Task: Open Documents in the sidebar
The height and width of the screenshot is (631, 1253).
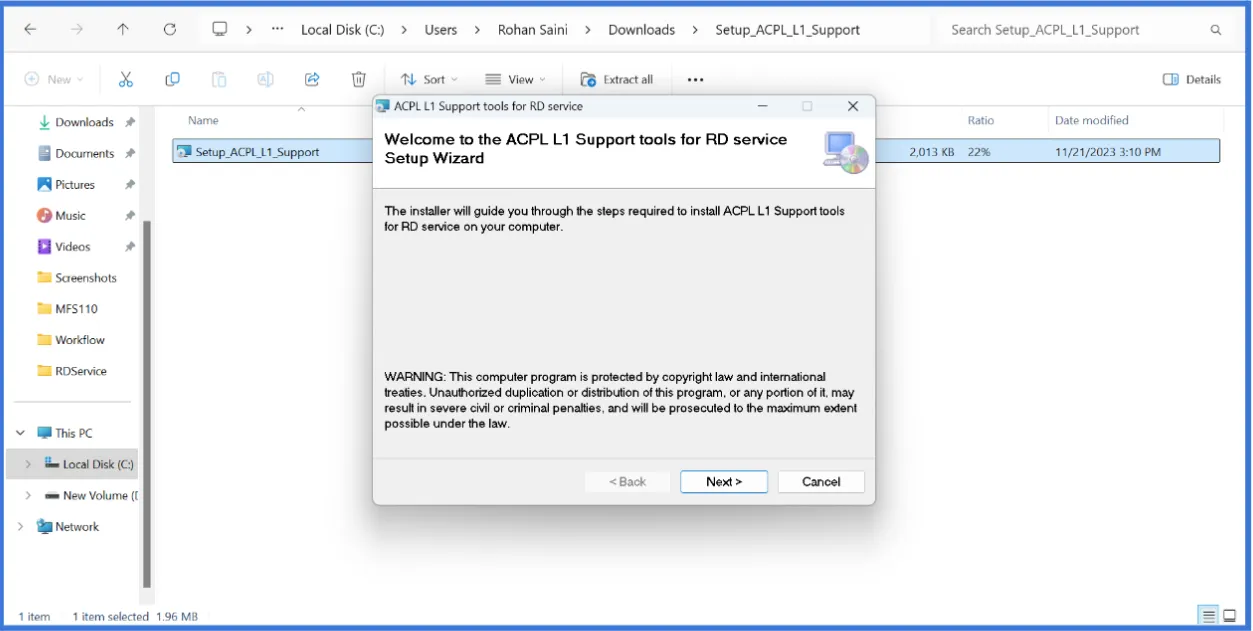Action: pyautogui.click(x=84, y=153)
